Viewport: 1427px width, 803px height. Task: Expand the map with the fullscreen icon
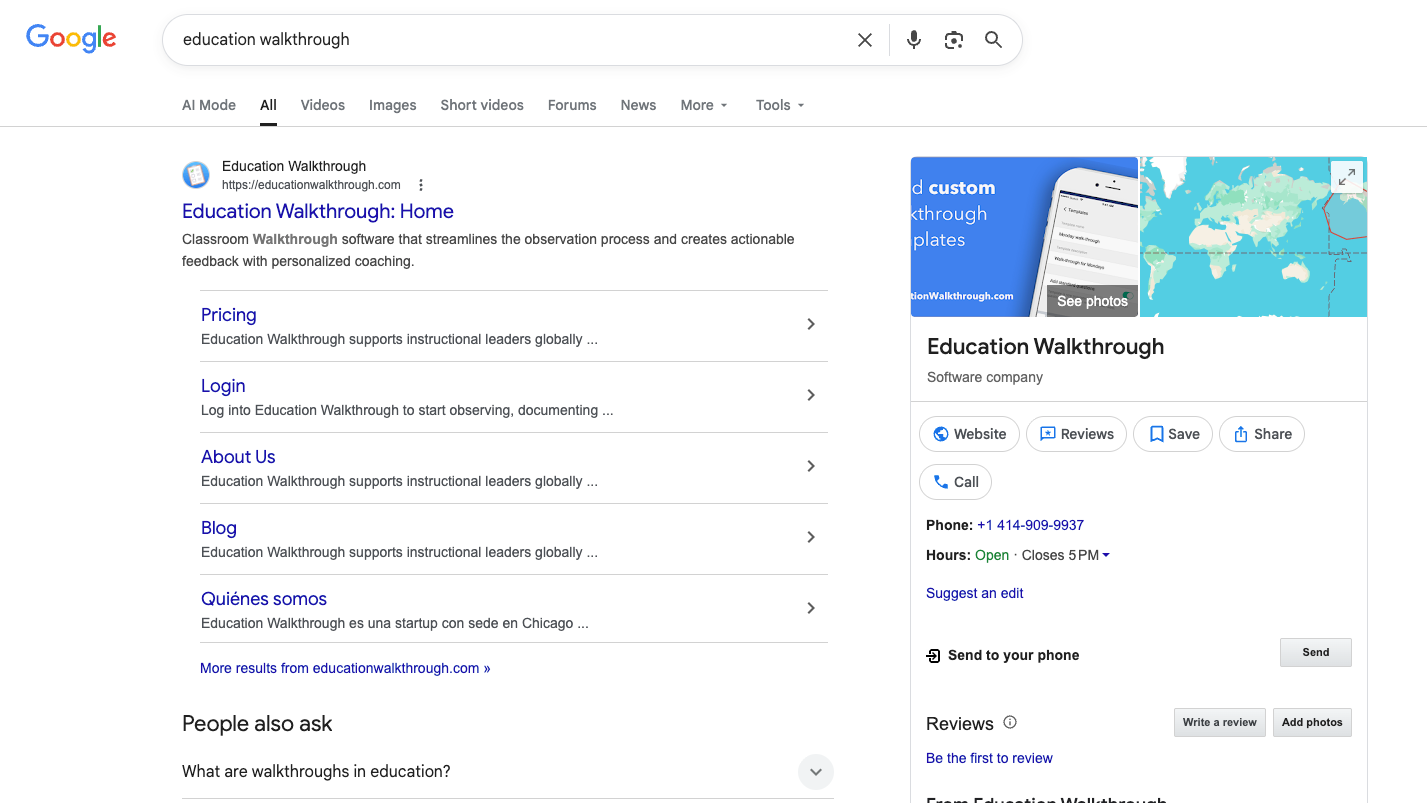click(x=1347, y=176)
